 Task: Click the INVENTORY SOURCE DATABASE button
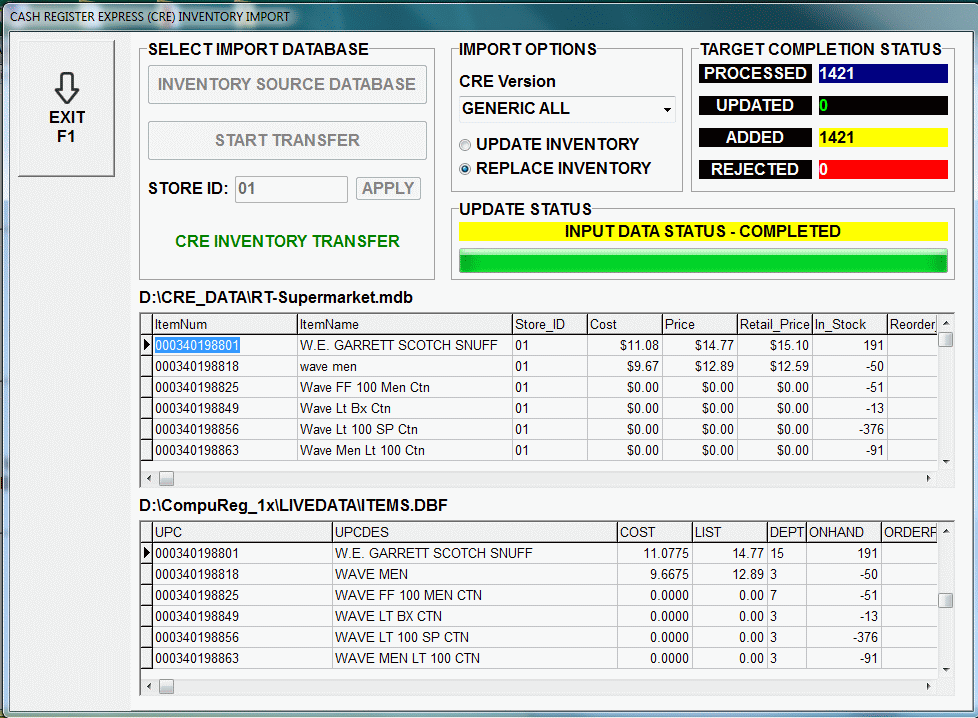287,85
